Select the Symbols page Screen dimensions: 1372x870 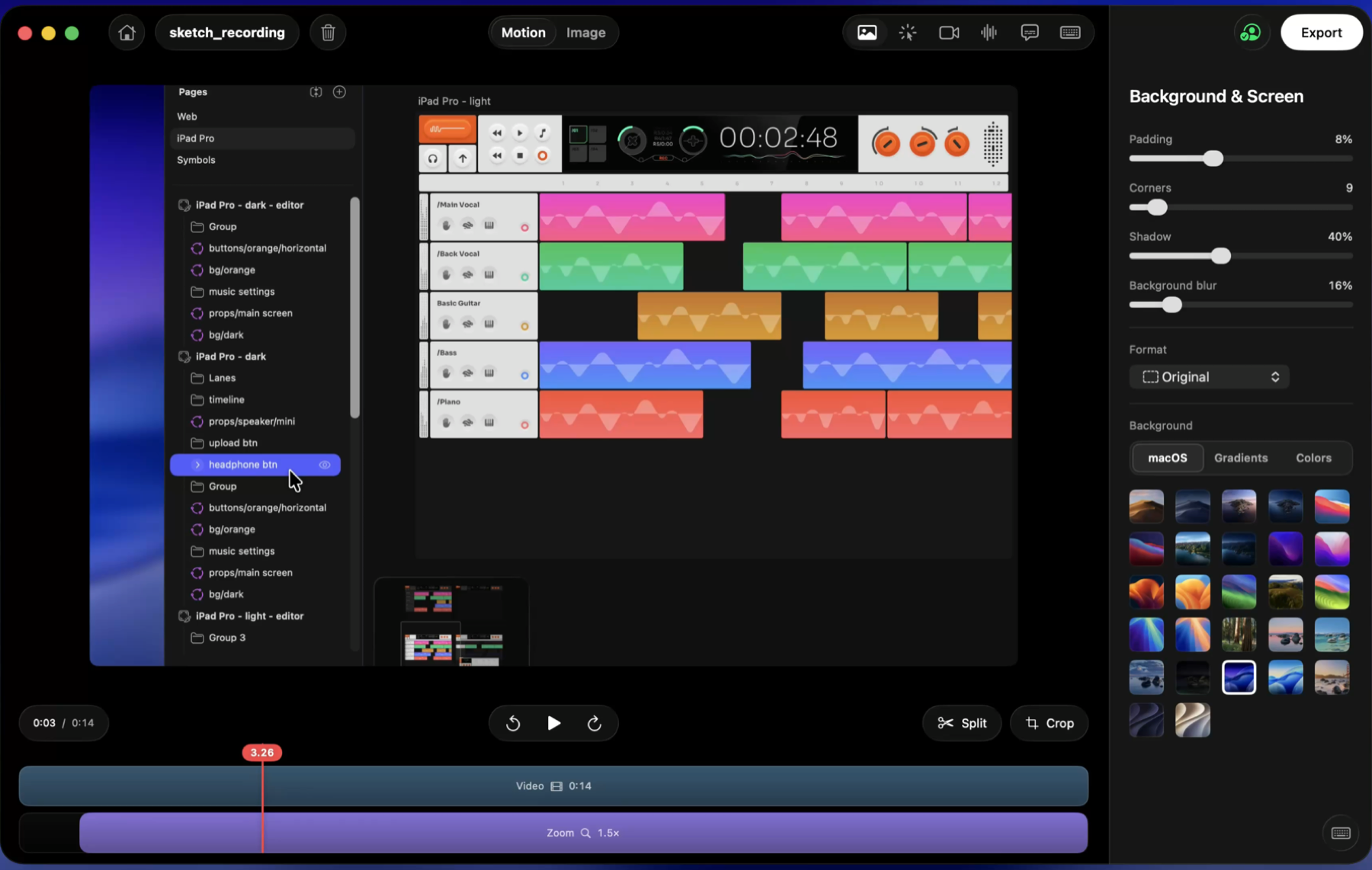(x=196, y=160)
